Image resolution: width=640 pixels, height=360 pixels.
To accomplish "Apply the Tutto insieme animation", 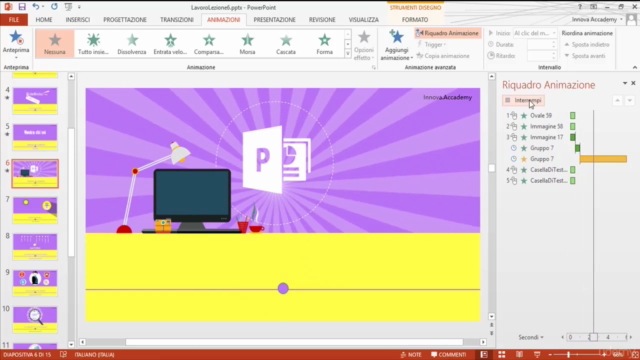I will pyautogui.click(x=93, y=44).
